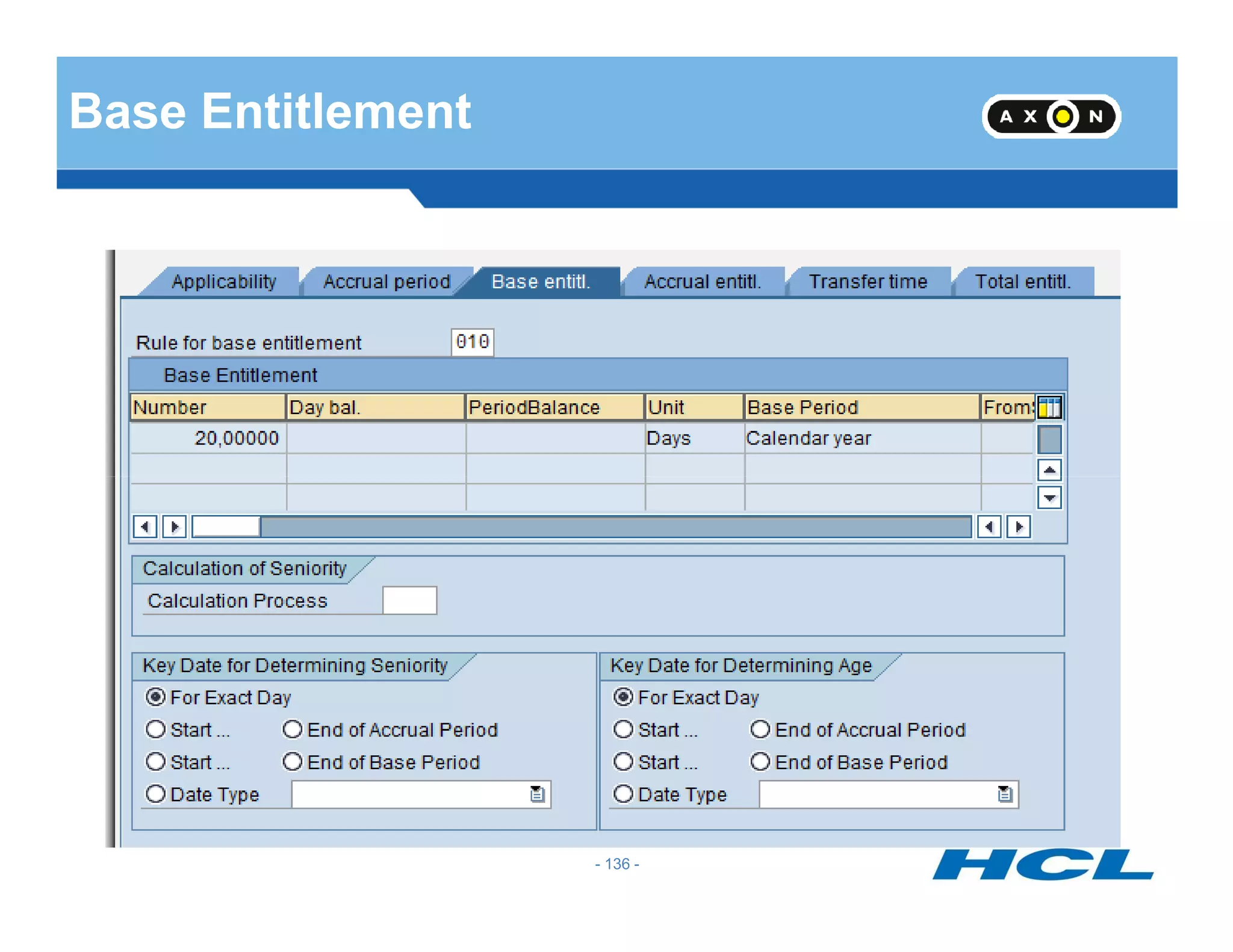Select first Start option under Age
This screenshot has width=1233, height=952.
click(623, 729)
